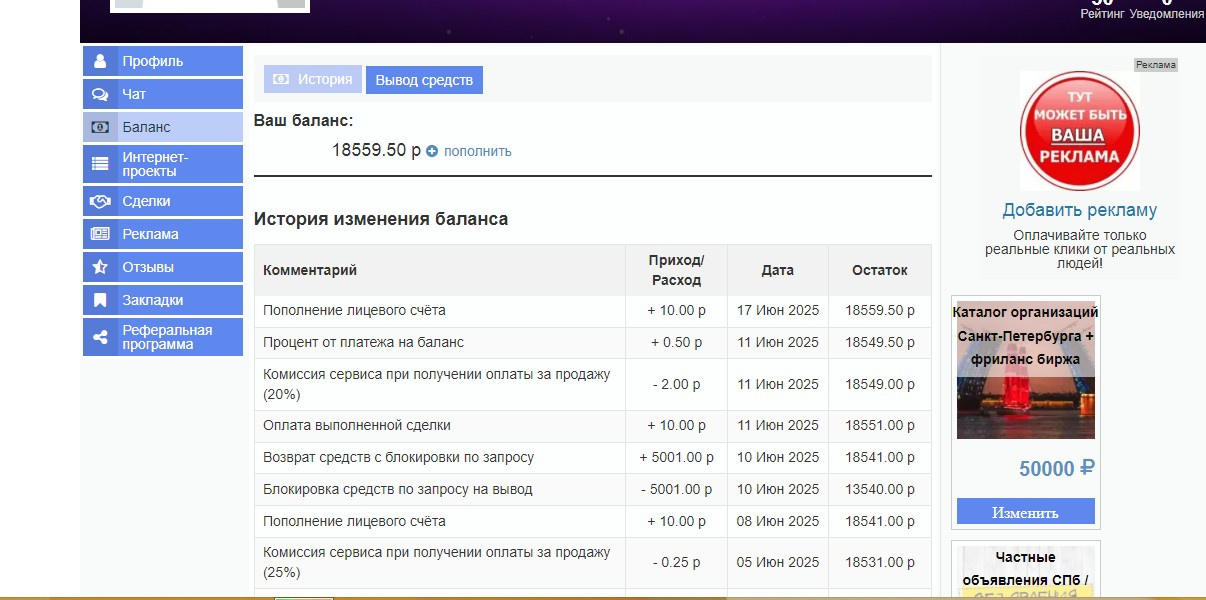1206x600 pixels.
Task: Click the plus icon next to balance
Action: pyautogui.click(x=432, y=151)
